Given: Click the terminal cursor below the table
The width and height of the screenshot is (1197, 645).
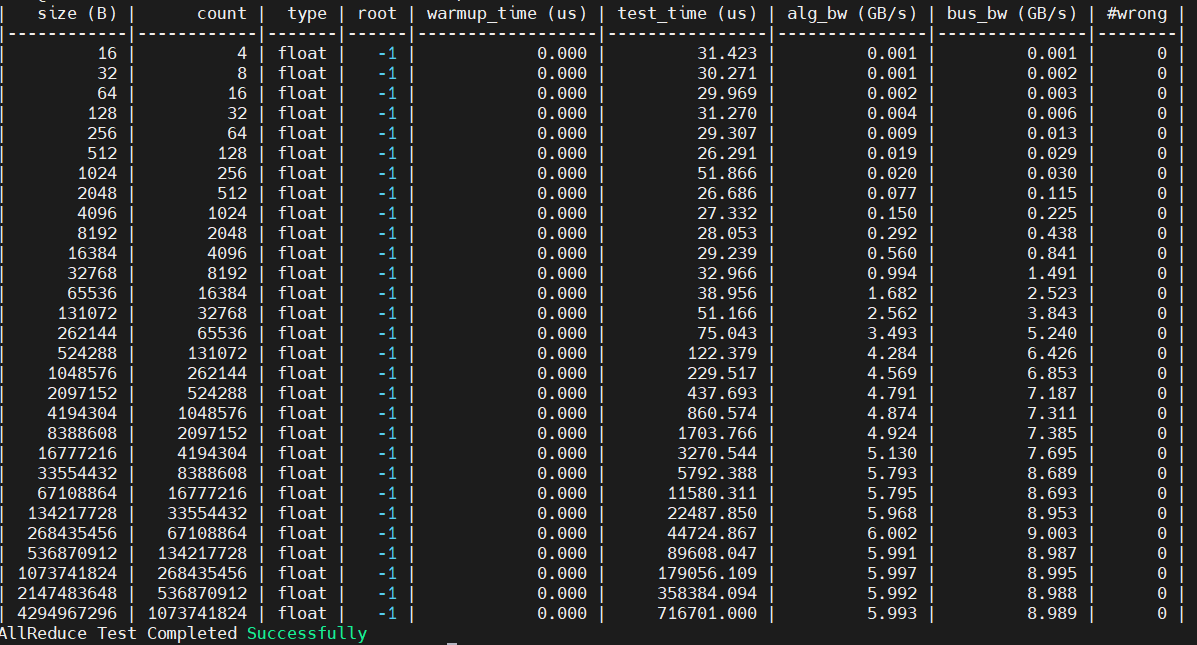Looking at the screenshot, I should pos(452,643).
